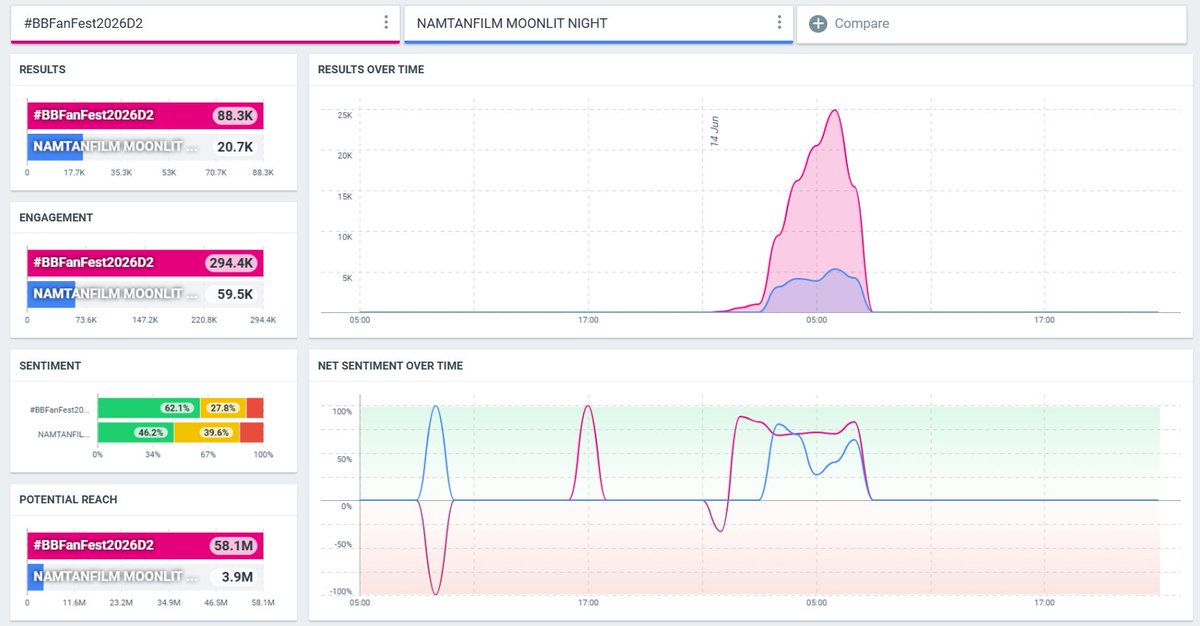Screen dimensions: 1200x626
Task: Click the plus icon beside Compare
Action: 817,23
